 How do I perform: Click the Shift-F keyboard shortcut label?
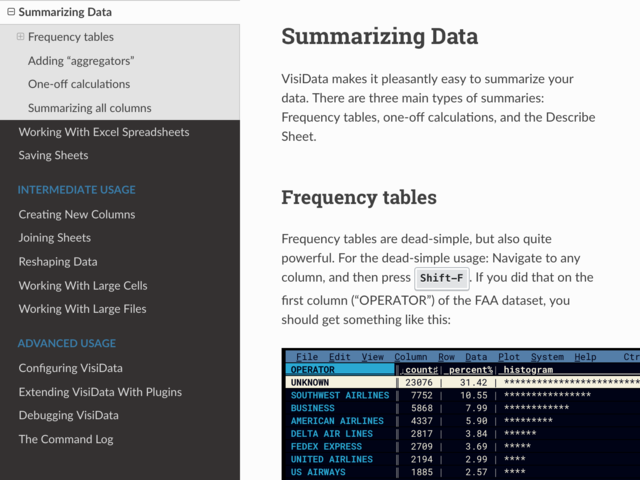(442, 278)
